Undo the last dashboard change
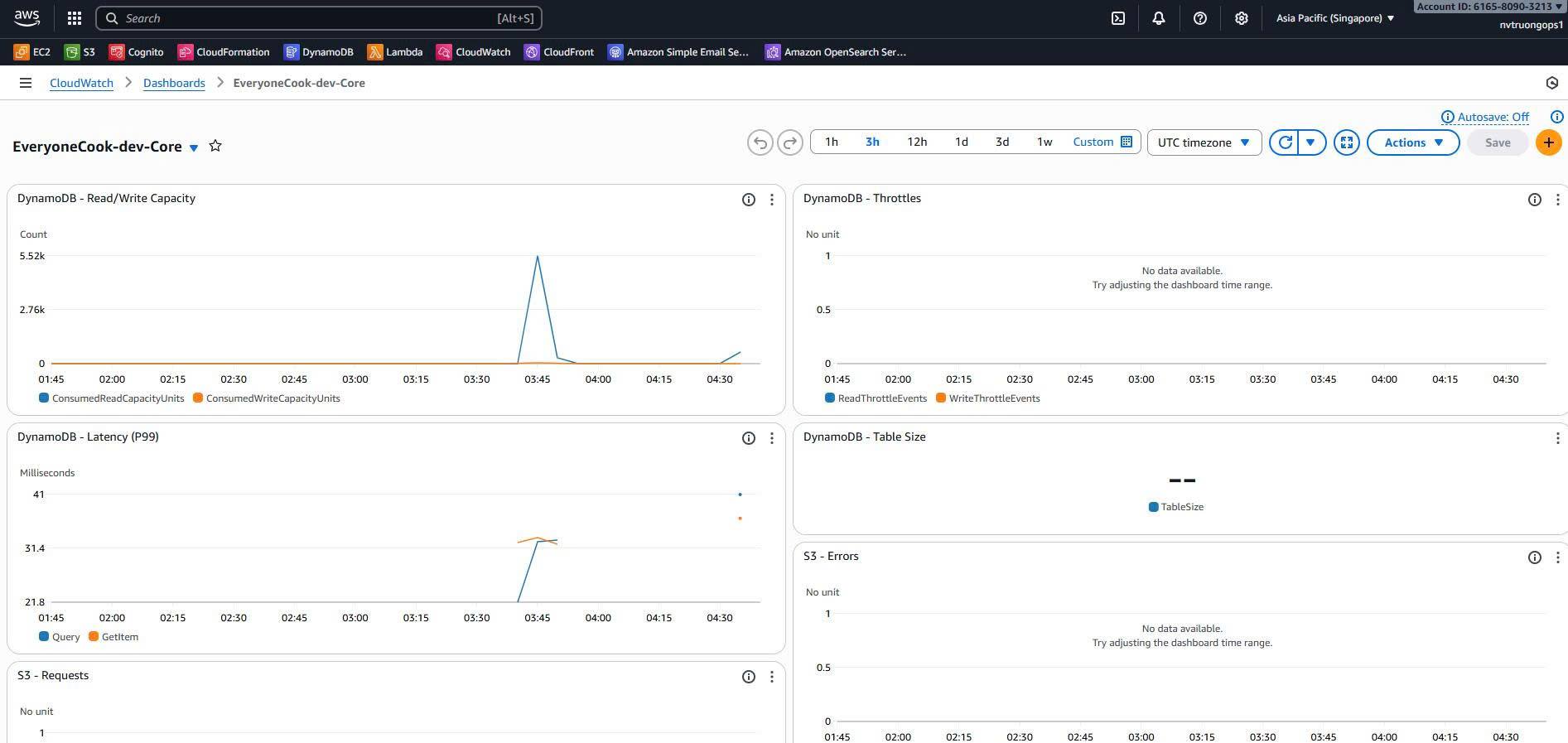Screen dimensions: 1568x743 [760, 142]
